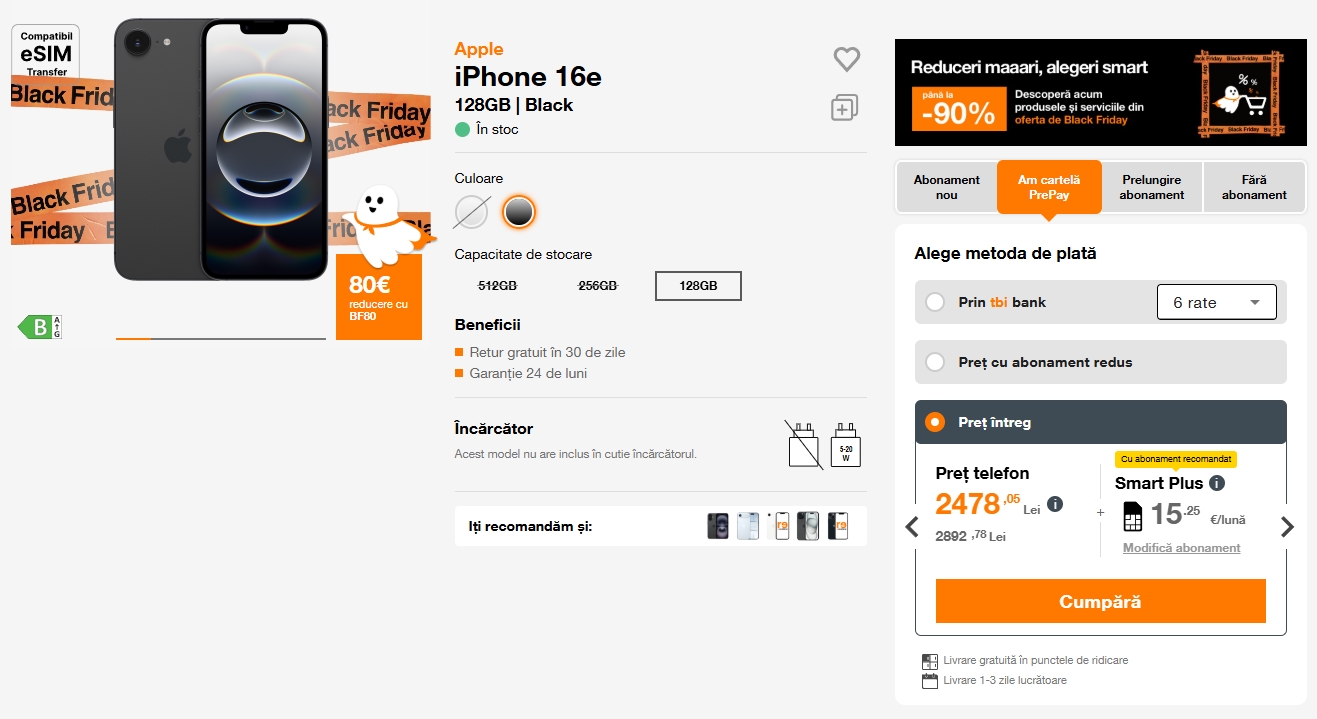Switch to Abonament nou tab

[946, 187]
